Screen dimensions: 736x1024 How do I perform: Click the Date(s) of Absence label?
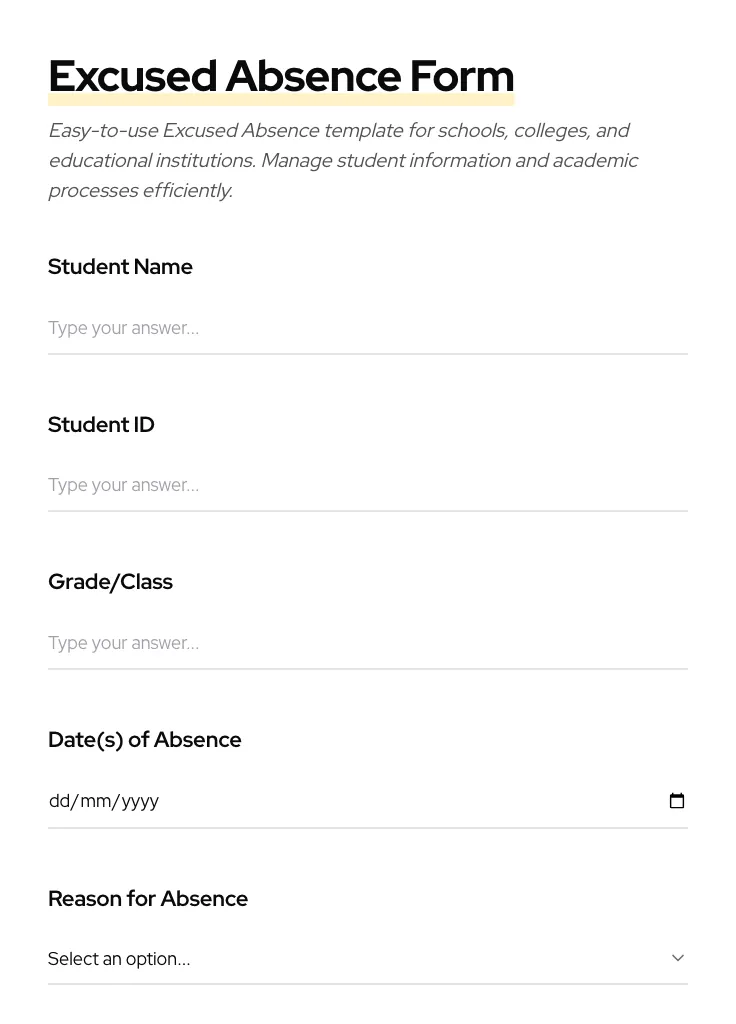coord(144,739)
